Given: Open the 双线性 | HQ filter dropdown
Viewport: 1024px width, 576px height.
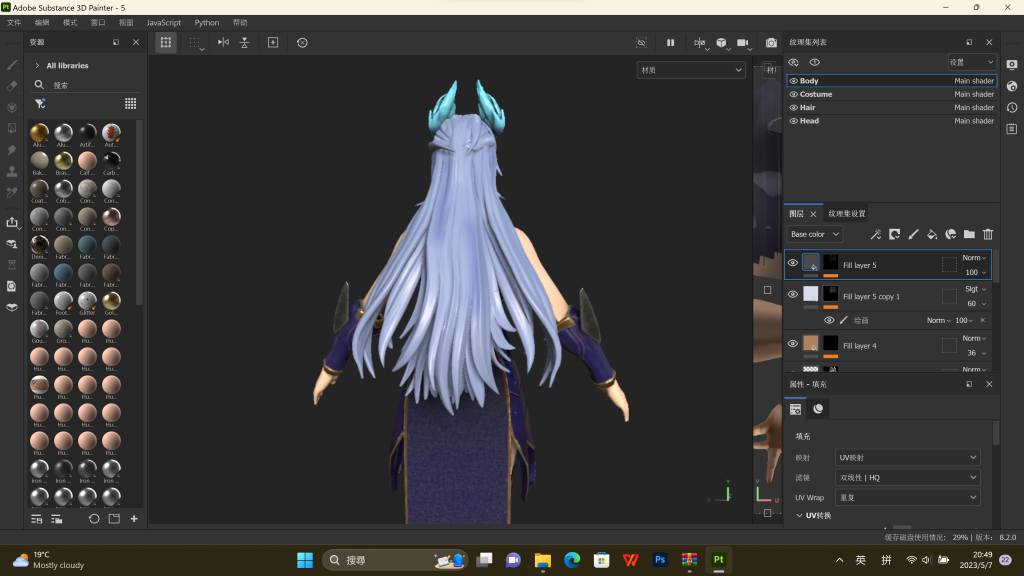Looking at the screenshot, I should [x=907, y=477].
